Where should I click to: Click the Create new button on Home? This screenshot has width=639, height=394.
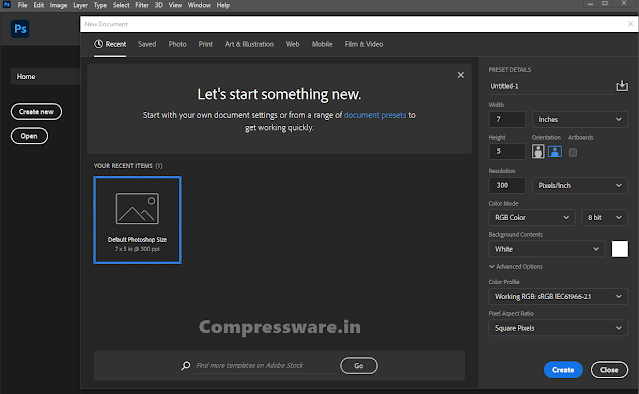click(x=36, y=112)
